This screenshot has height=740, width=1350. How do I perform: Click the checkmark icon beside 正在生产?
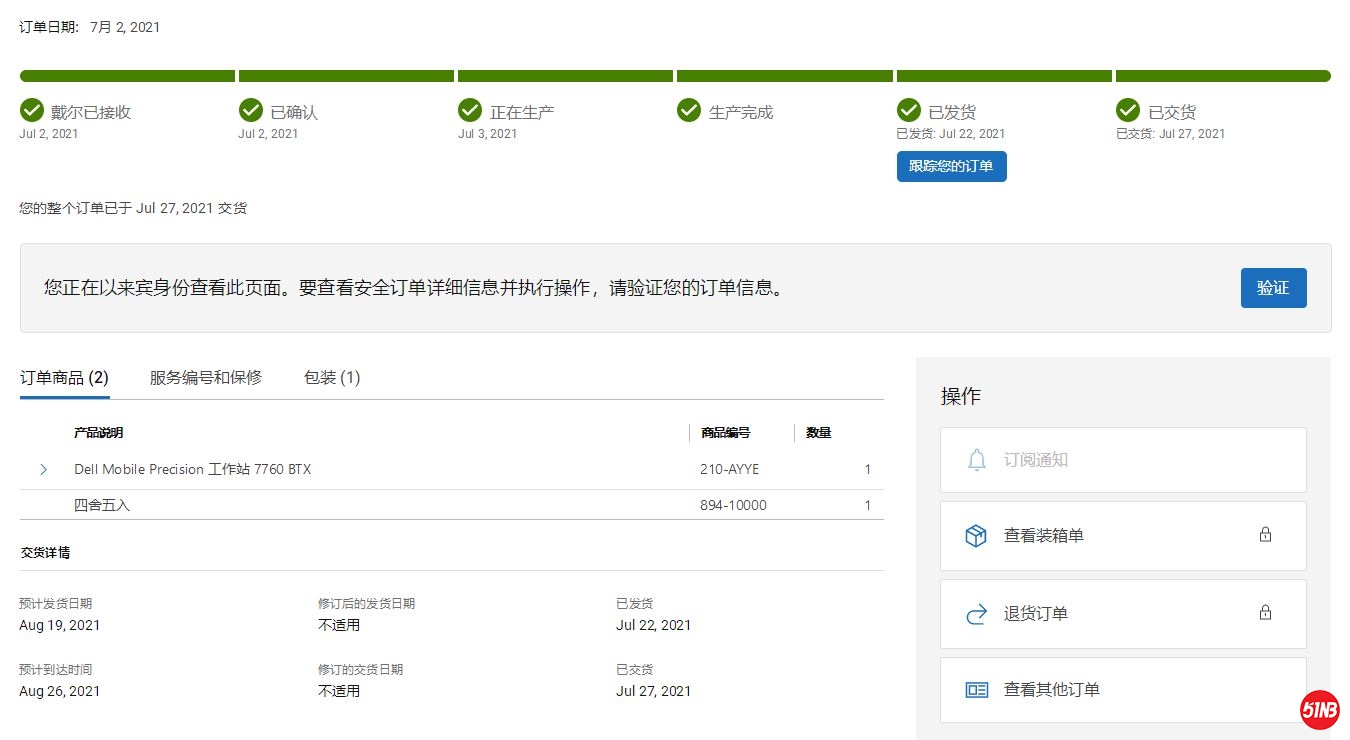pyautogui.click(x=470, y=110)
